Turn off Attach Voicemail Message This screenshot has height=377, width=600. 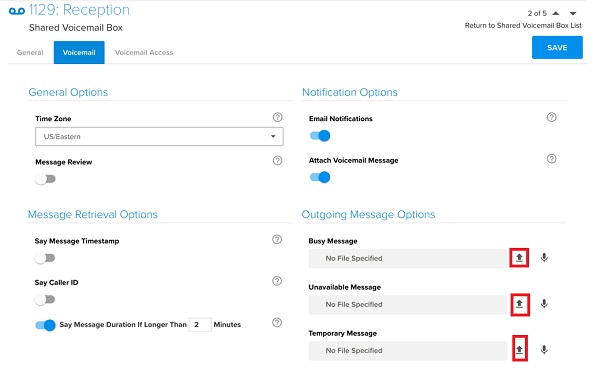(x=320, y=177)
